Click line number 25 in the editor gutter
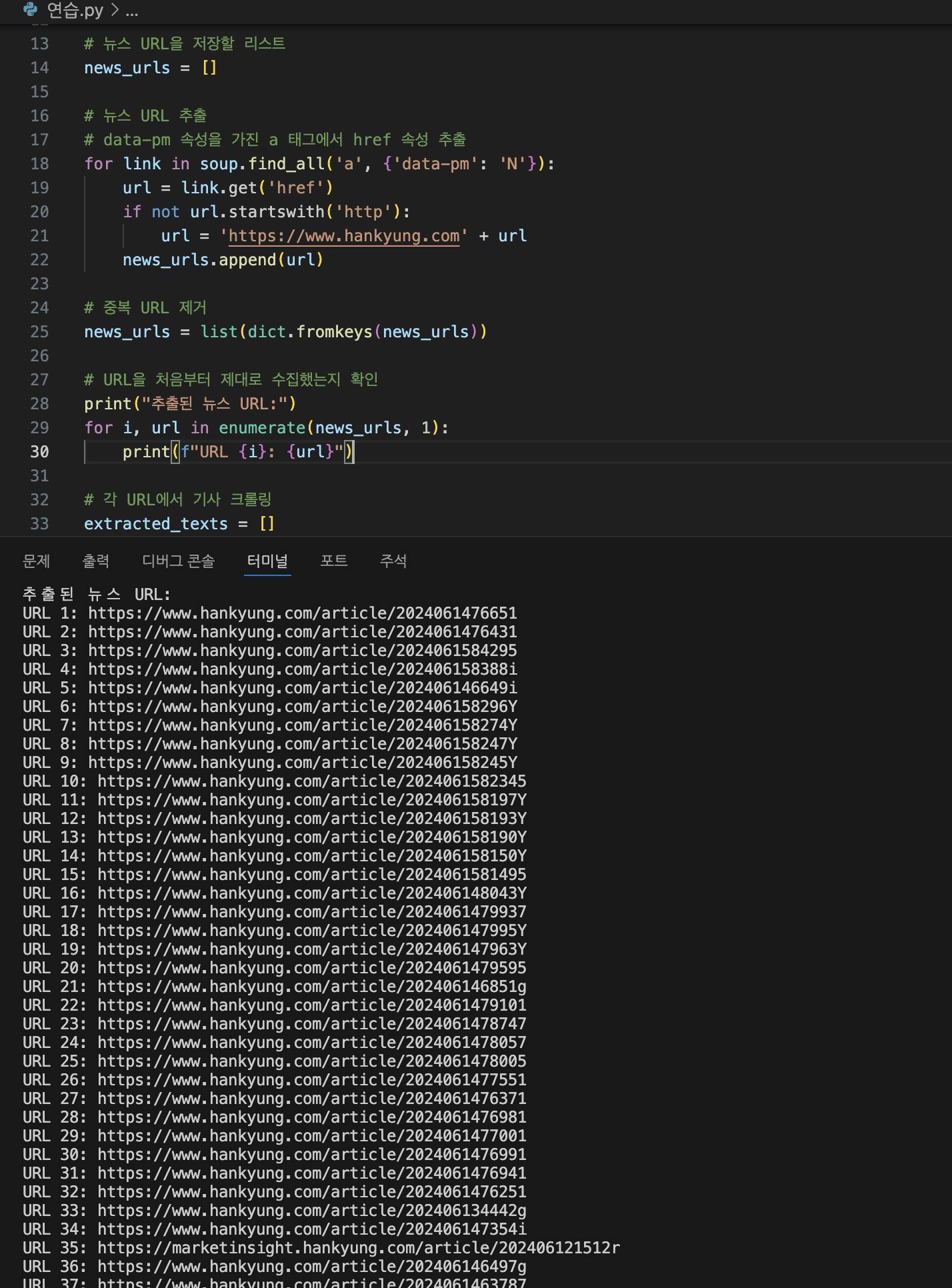This screenshot has height=1288, width=952. point(39,332)
